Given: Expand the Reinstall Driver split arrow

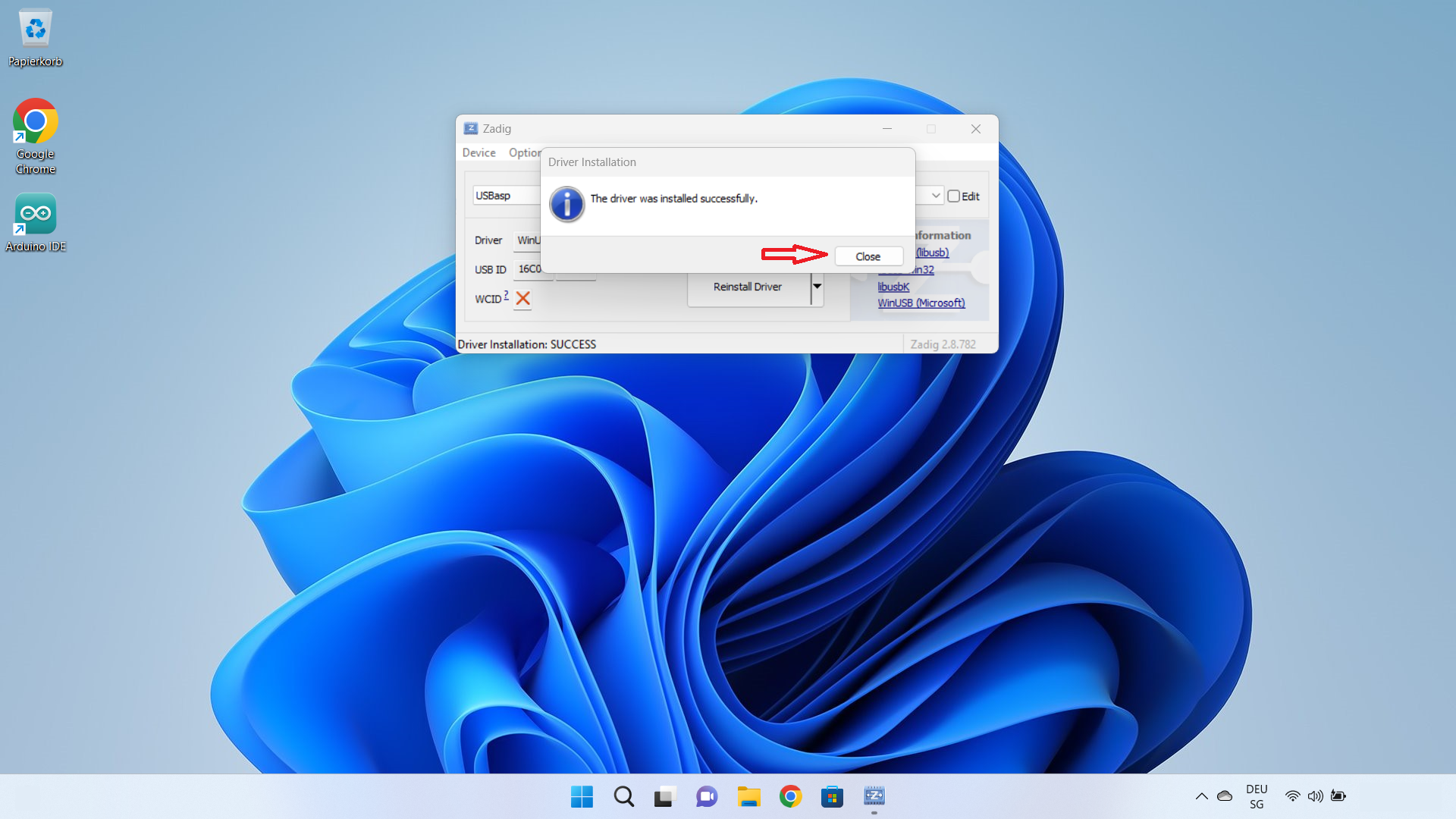Looking at the screenshot, I should point(817,287).
